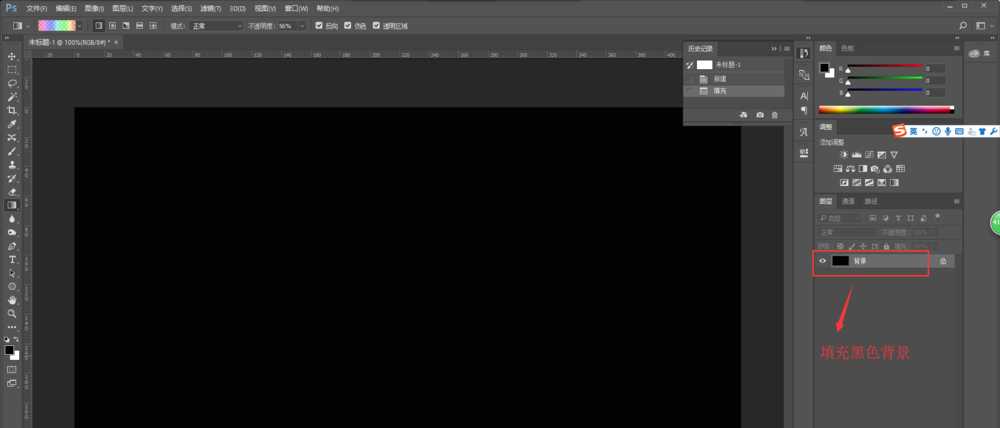This screenshot has height=428, width=1000.
Task: Close the 未标题-1 document tab
Action: click(x=116, y=42)
